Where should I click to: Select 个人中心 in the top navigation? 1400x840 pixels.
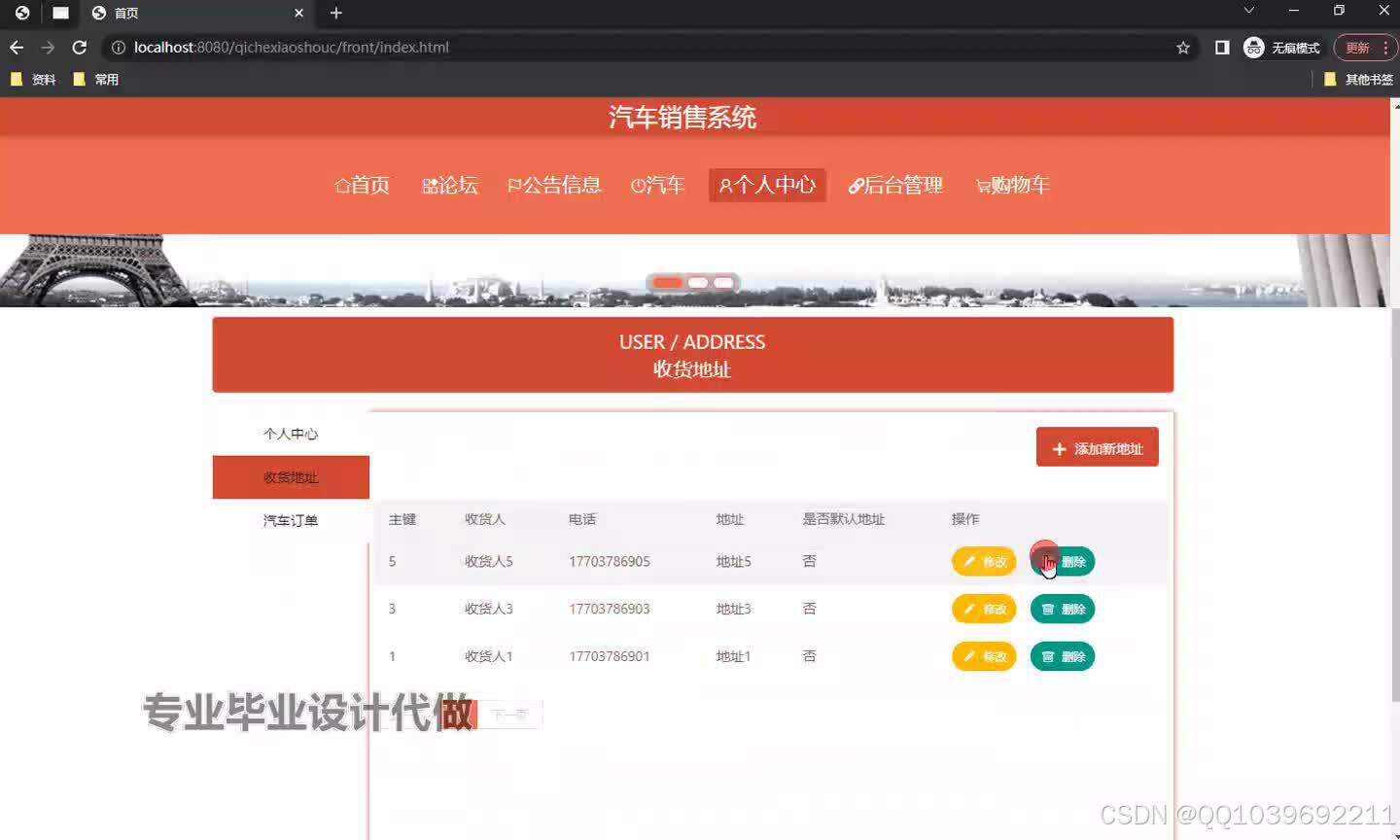coord(767,185)
